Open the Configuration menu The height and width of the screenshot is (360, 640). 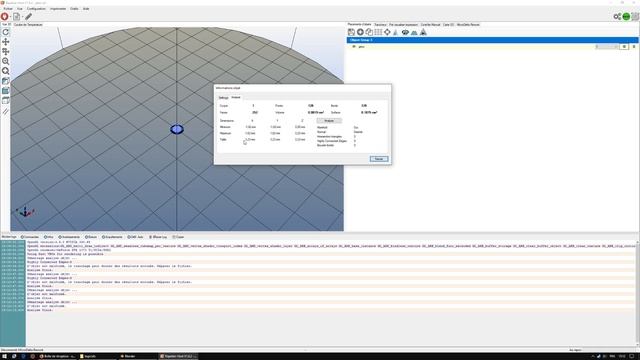pos(36,9)
